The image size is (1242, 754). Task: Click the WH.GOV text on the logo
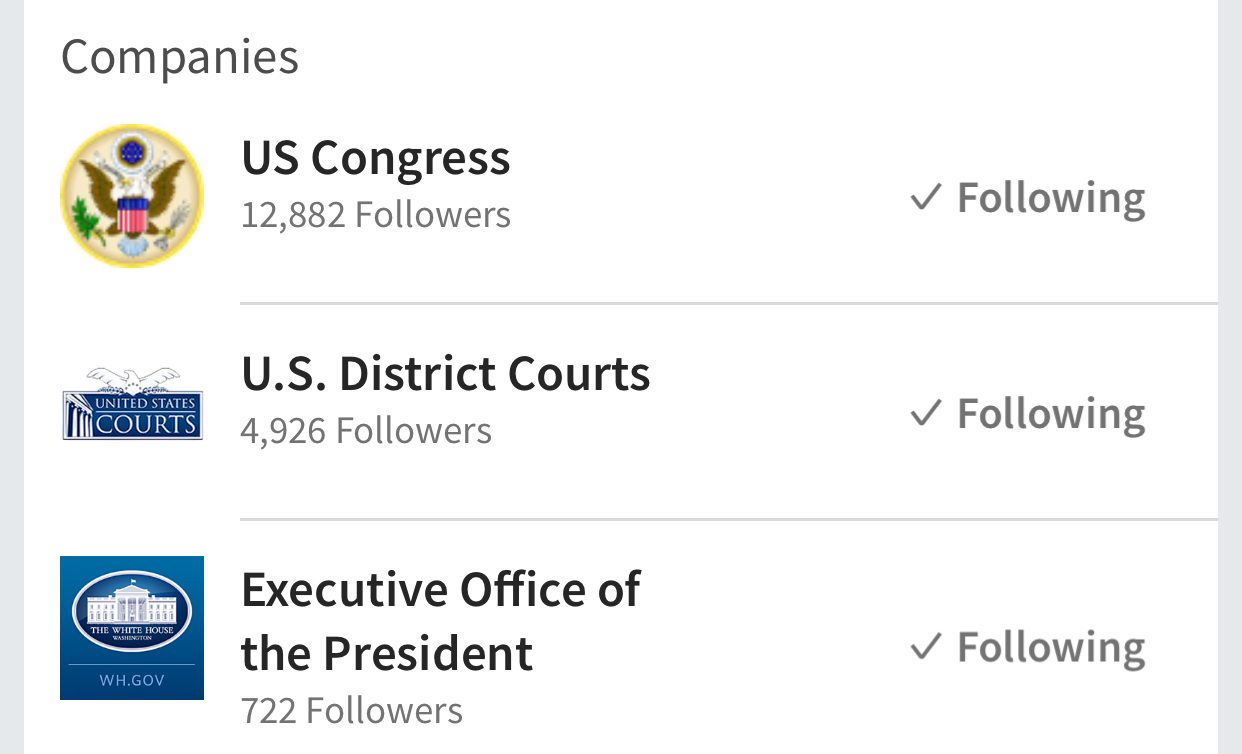132,681
